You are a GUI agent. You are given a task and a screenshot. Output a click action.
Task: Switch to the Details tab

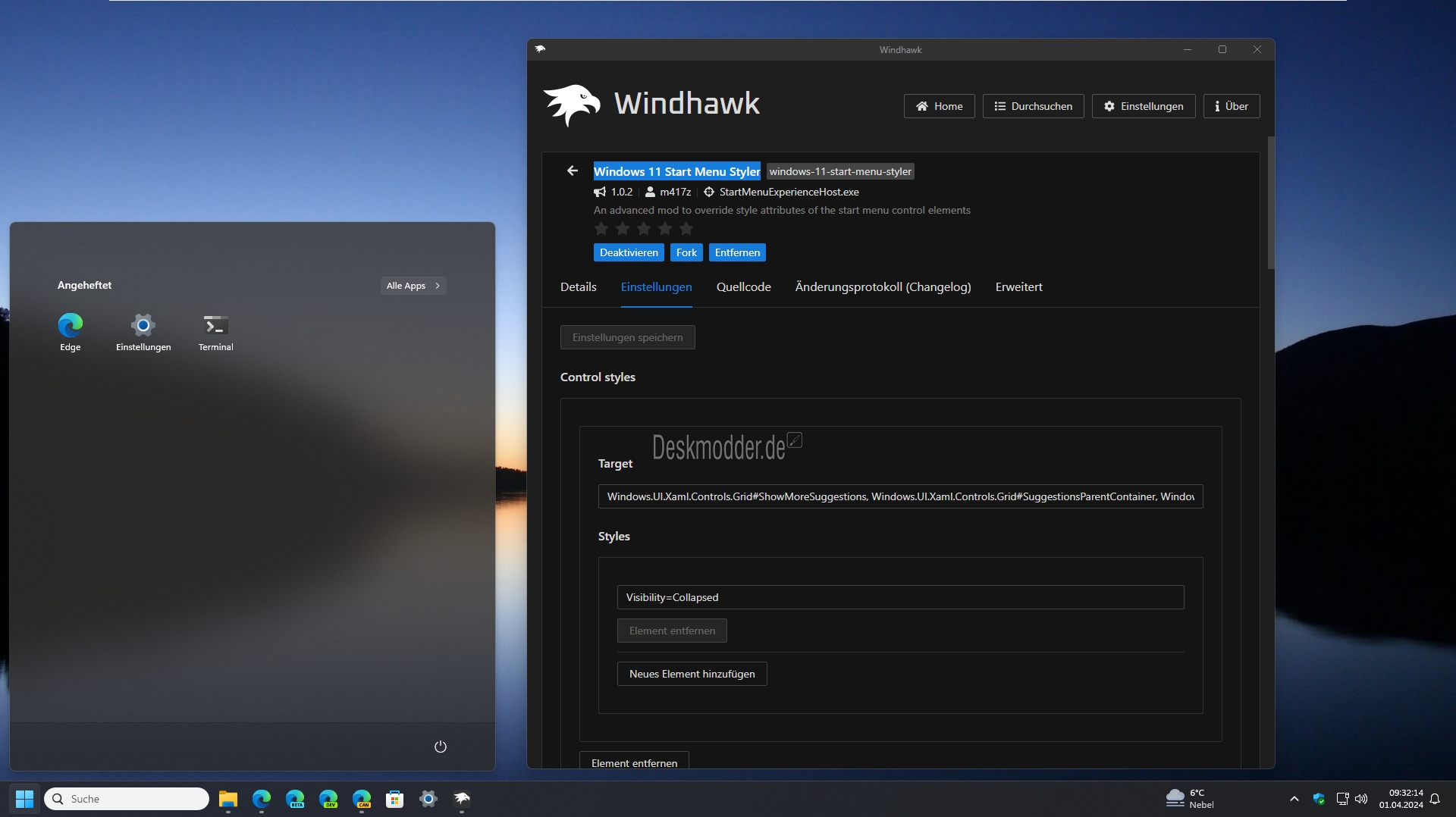pos(579,287)
